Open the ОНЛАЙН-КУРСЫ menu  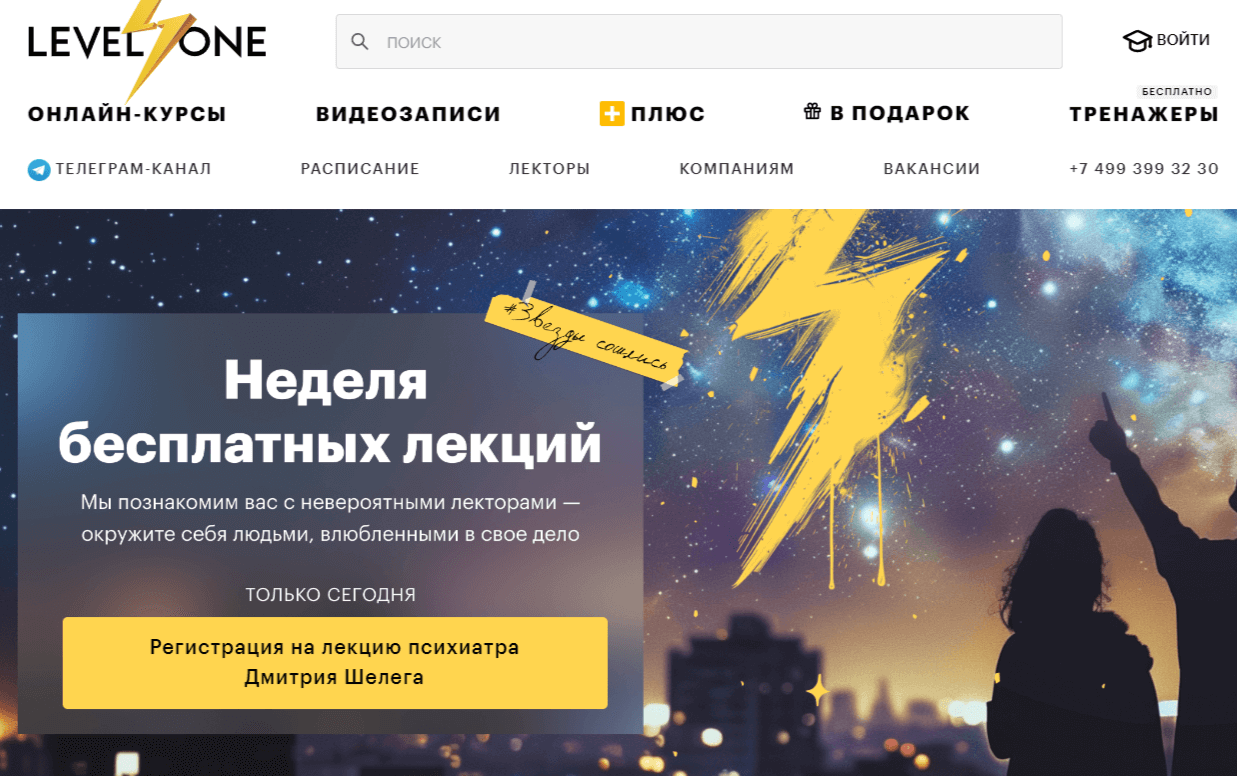(x=127, y=114)
